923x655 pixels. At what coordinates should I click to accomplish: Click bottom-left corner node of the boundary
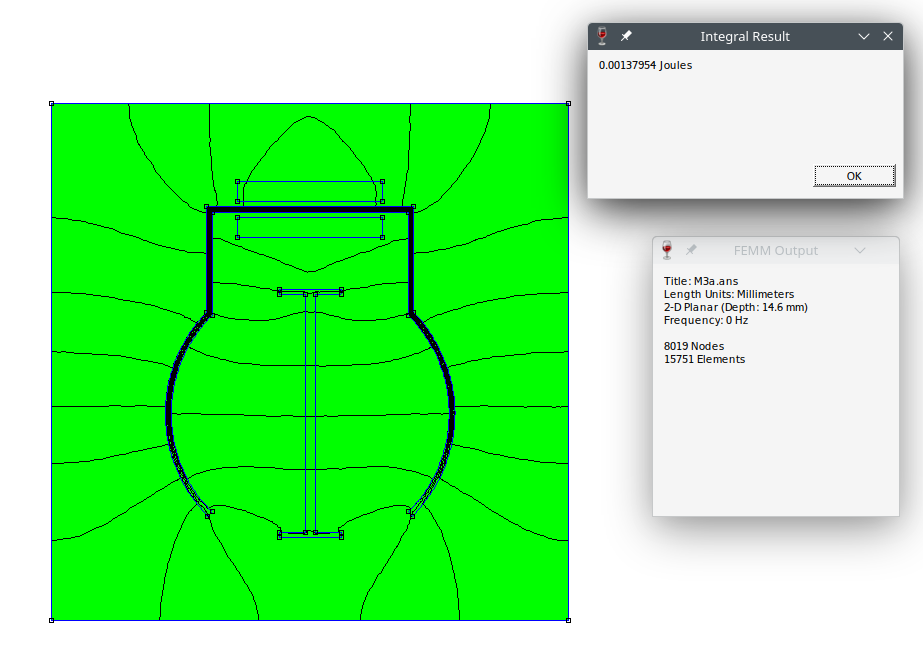coord(51,620)
